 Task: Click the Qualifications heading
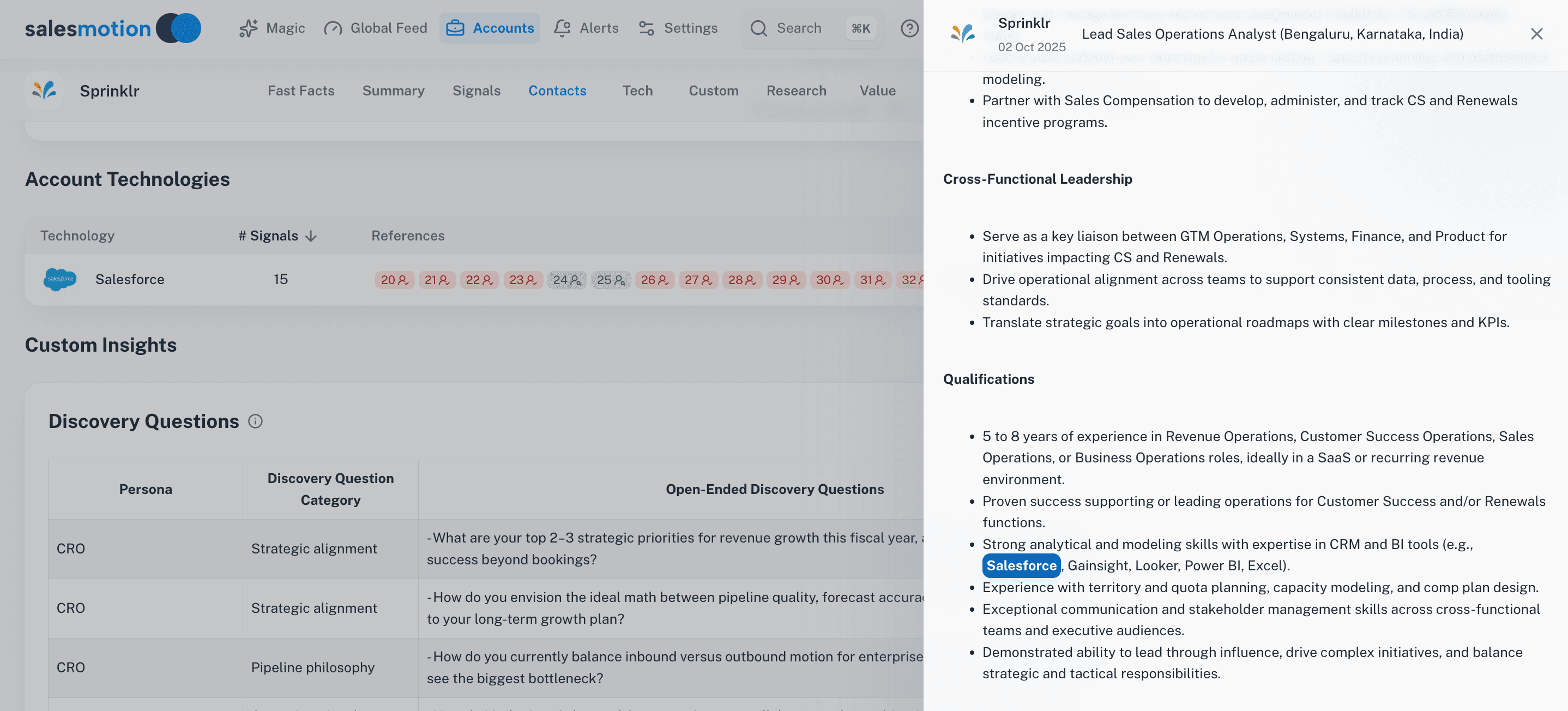pyautogui.click(x=988, y=379)
